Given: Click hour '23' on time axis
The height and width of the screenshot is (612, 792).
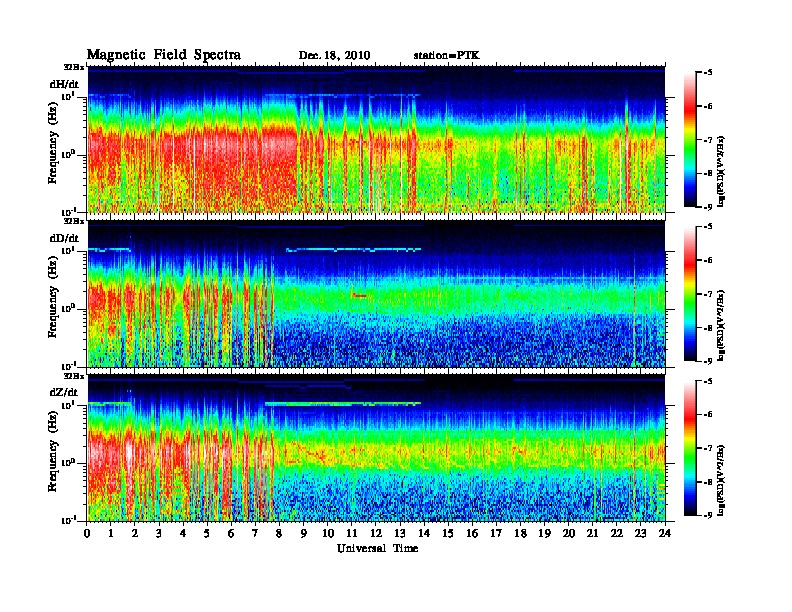Looking at the screenshot, I should 640,534.
